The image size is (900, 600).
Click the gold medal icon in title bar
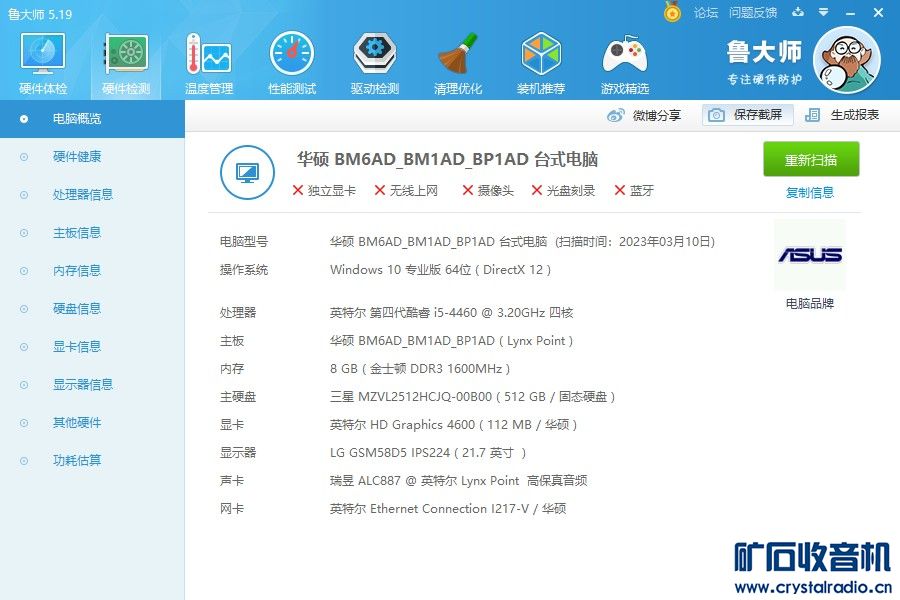tap(672, 12)
